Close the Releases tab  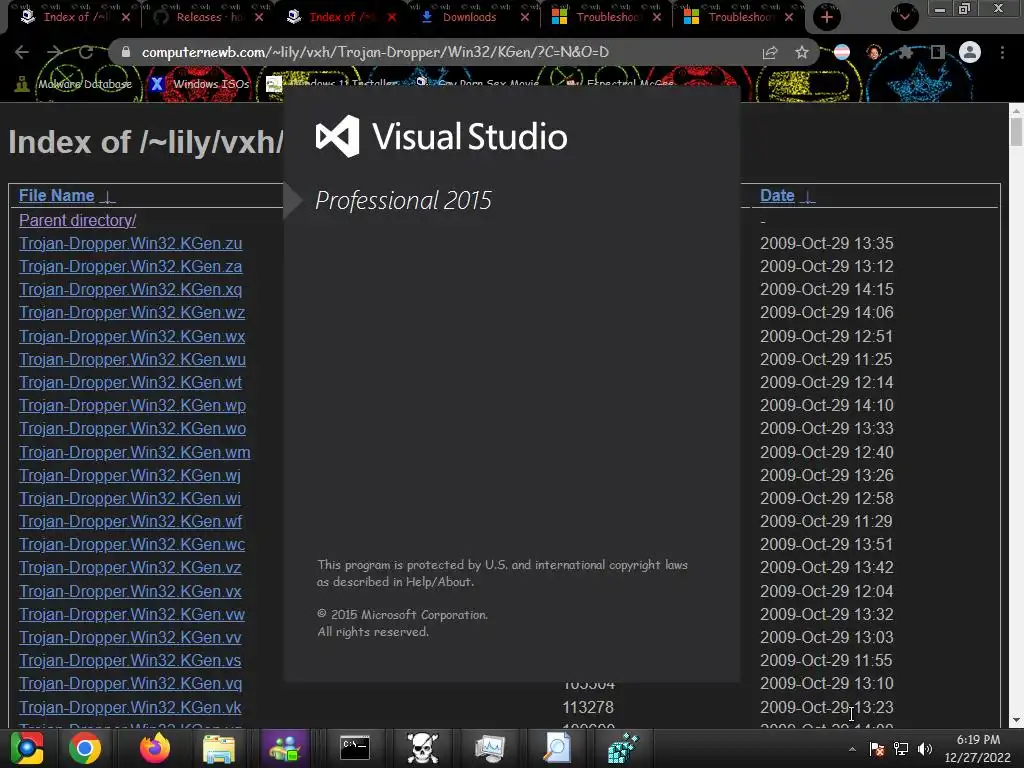259,17
